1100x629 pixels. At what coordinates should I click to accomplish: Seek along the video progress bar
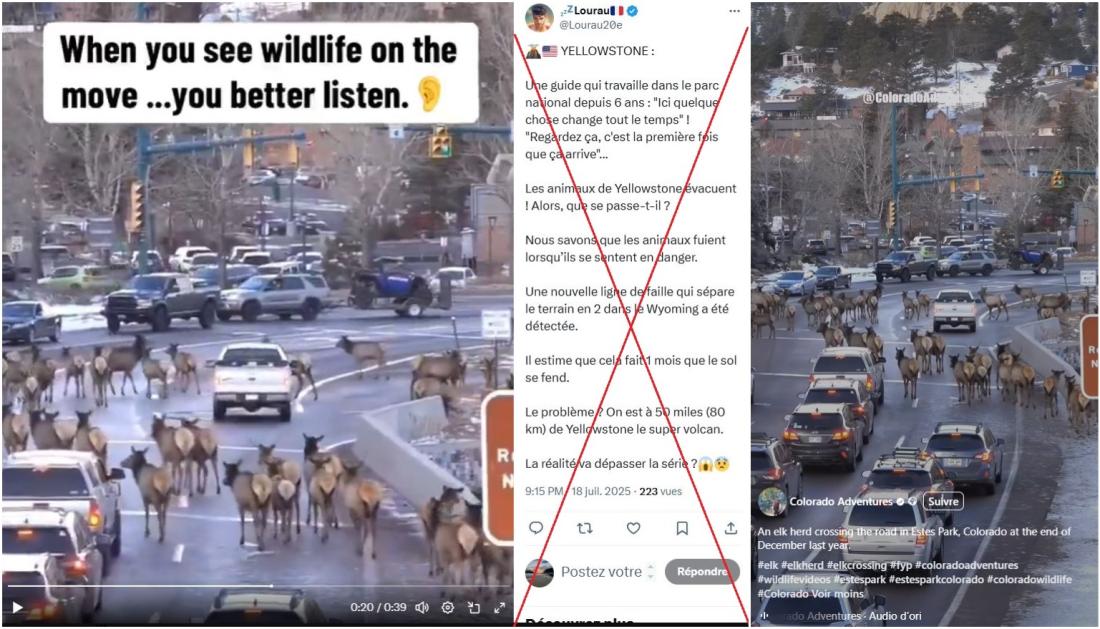coord(256,586)
